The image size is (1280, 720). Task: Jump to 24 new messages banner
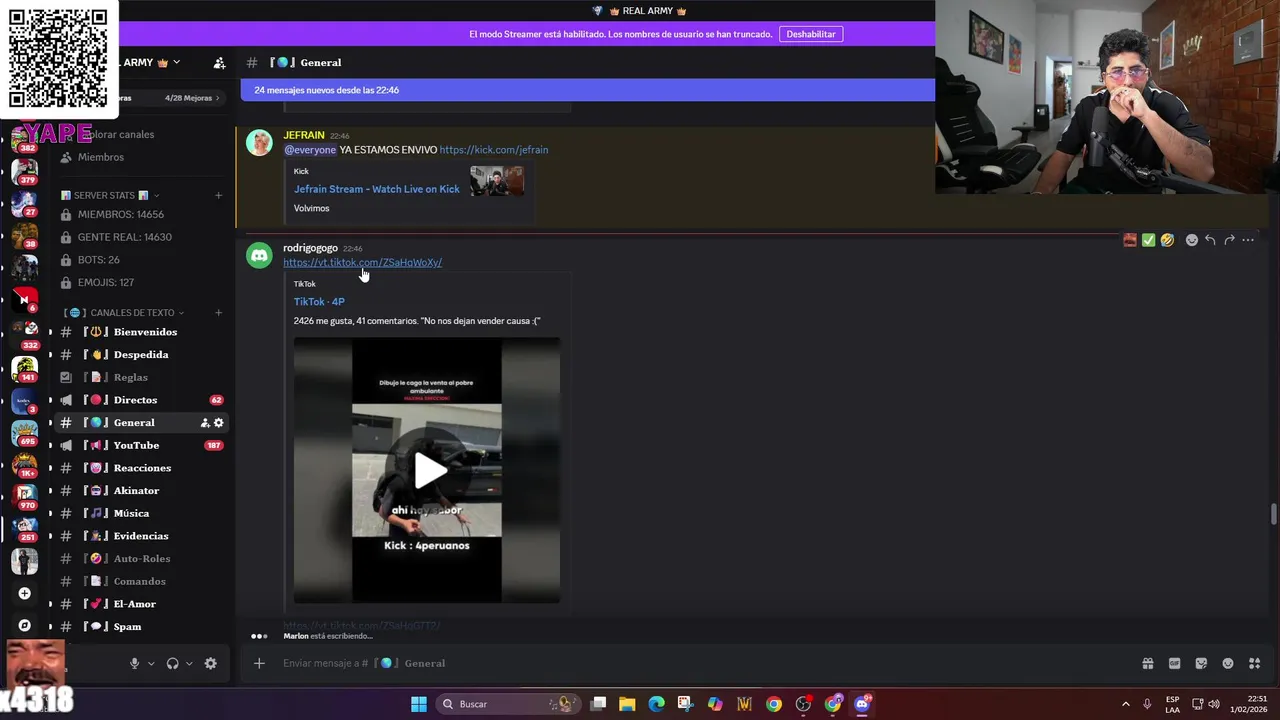click(x=587, y=90)
